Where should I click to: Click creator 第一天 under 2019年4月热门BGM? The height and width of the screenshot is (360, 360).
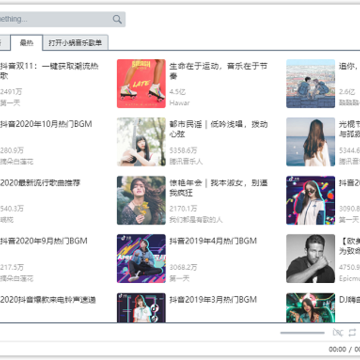[x=179, y=278]
